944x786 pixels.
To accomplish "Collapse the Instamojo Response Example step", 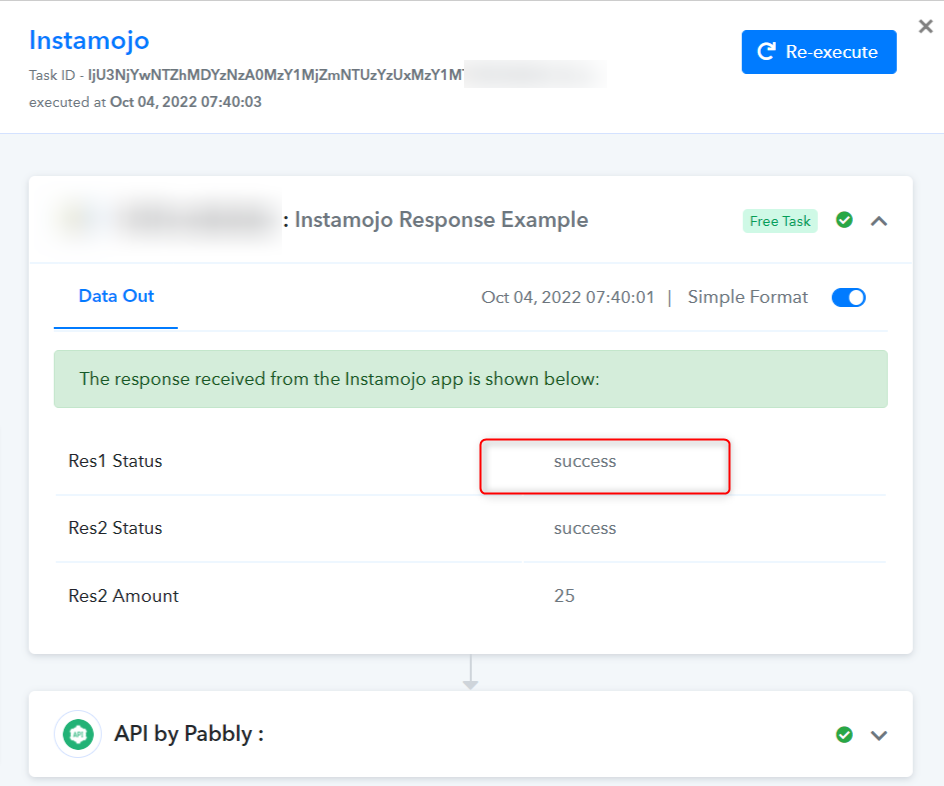I will [x=879, y=221].
